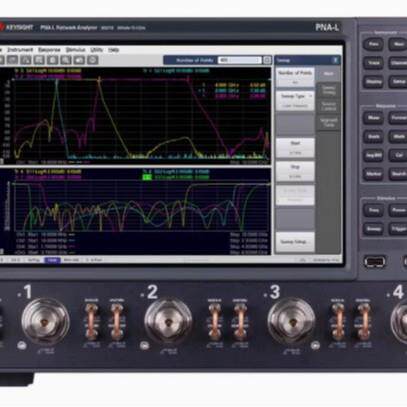Push the Scale hardkey

pyautogui.click(x=373, y=136)
